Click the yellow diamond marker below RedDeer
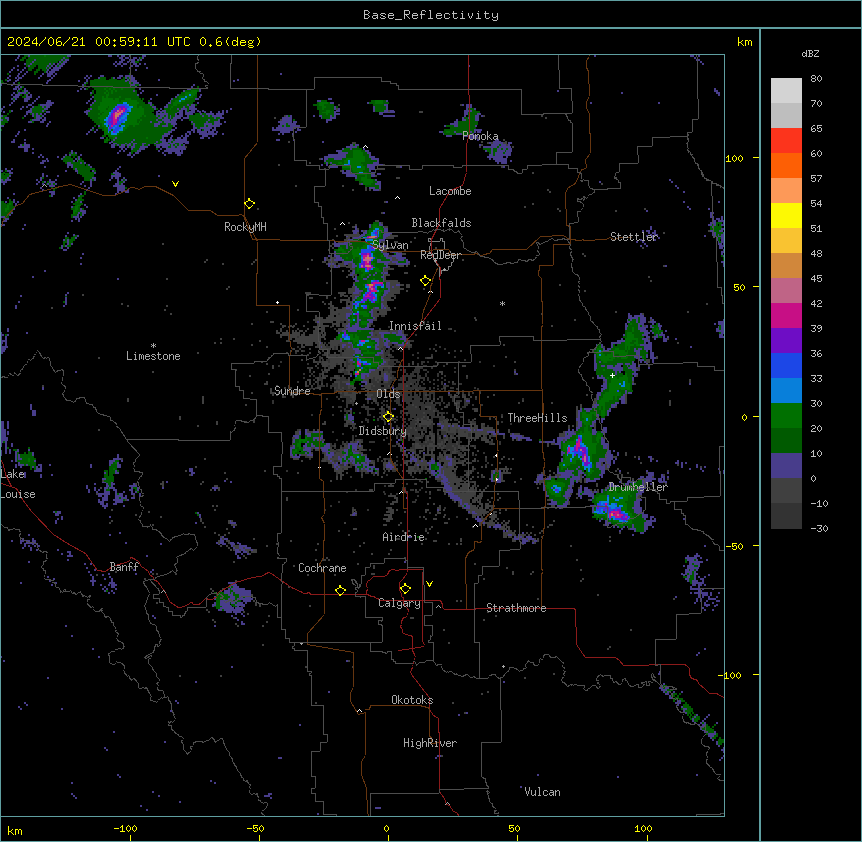Image resolution: width=862 pixels, height=842 pixels. [426, 281]
